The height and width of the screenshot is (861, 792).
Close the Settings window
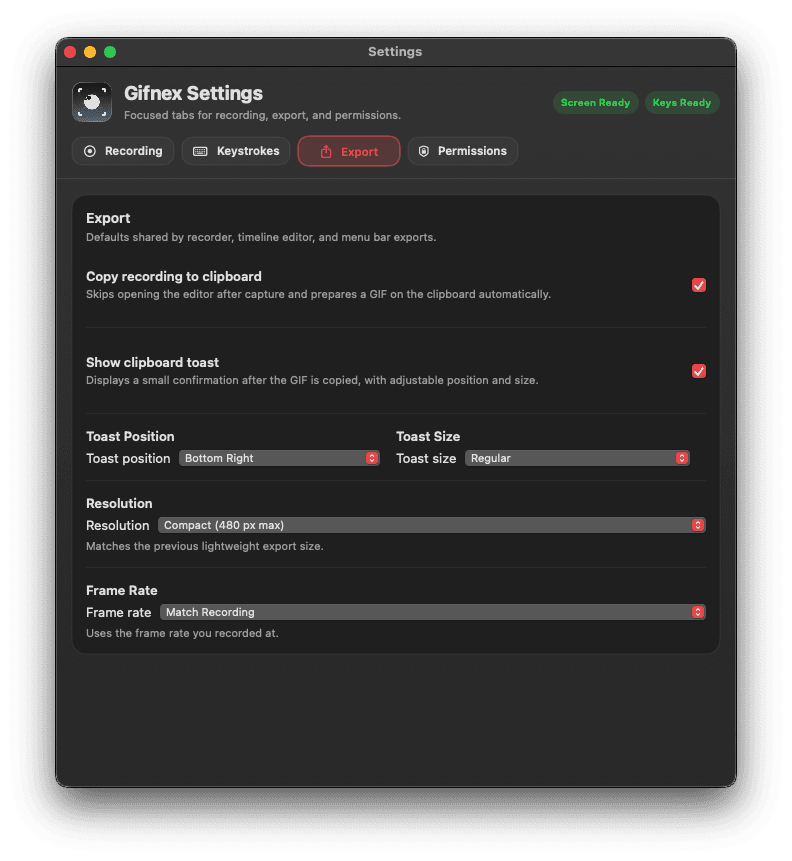70,52
